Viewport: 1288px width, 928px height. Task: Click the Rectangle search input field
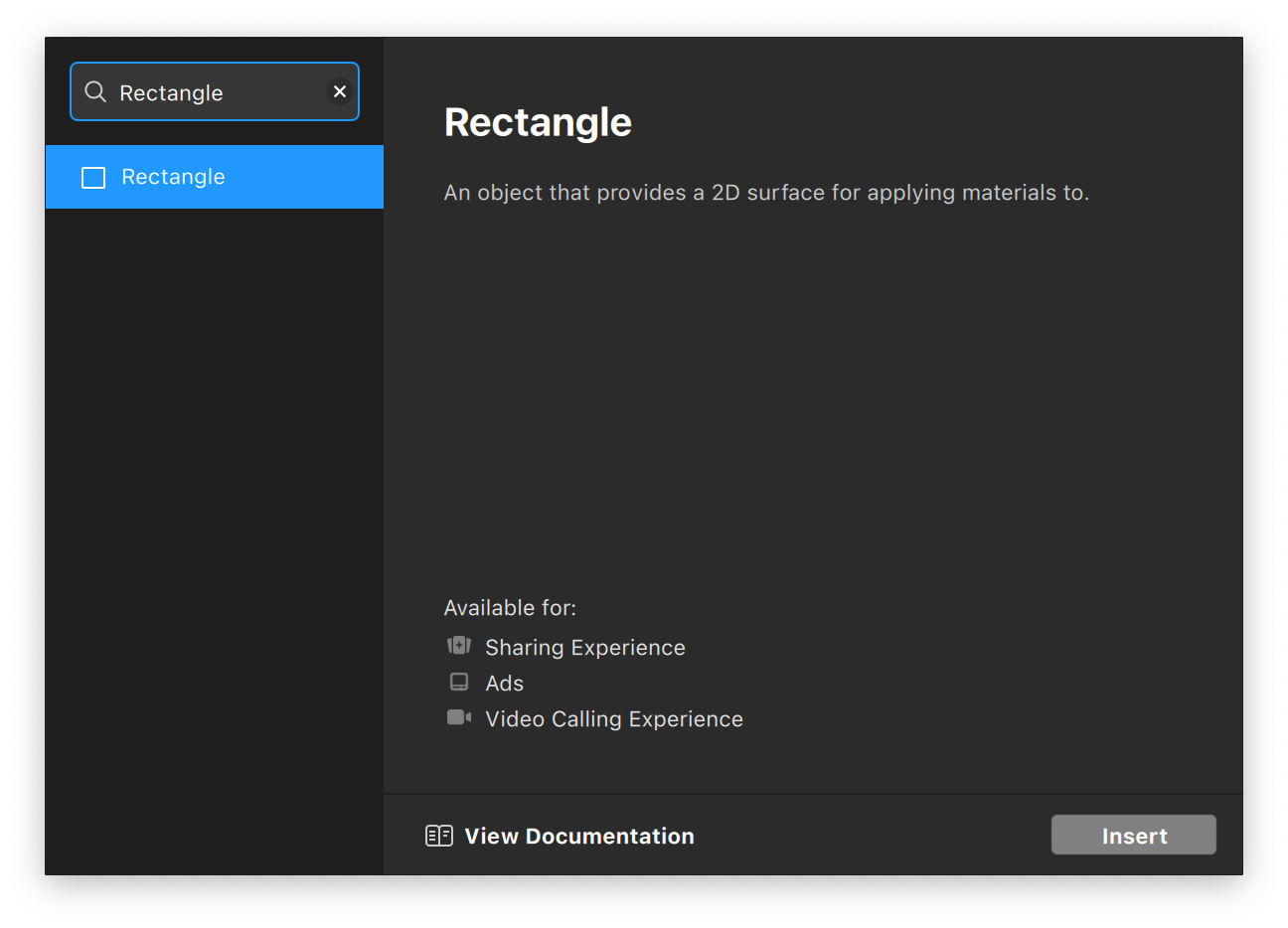point(219,92)
